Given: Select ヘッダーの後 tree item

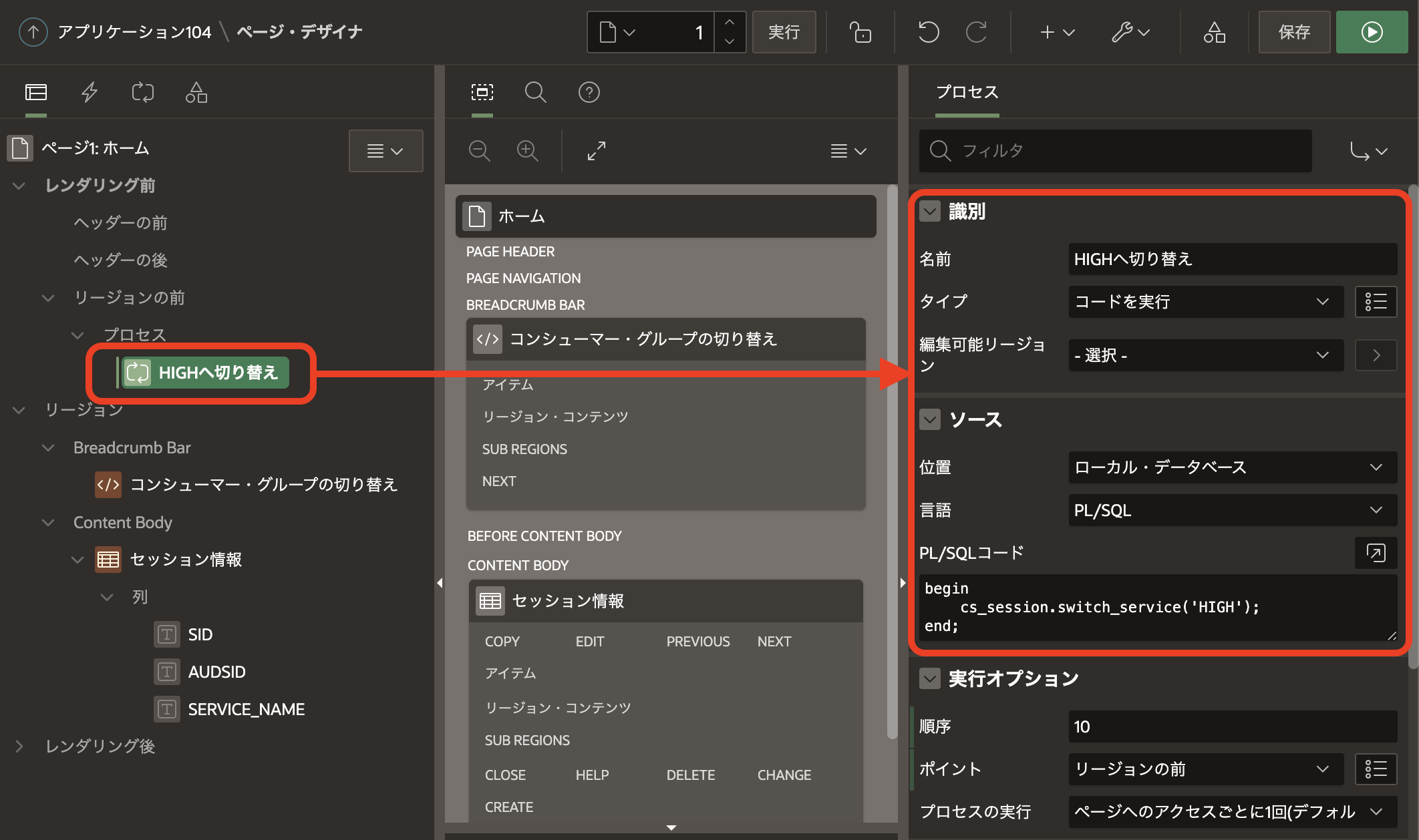Looking at the screenshot, I should point(120,260).
